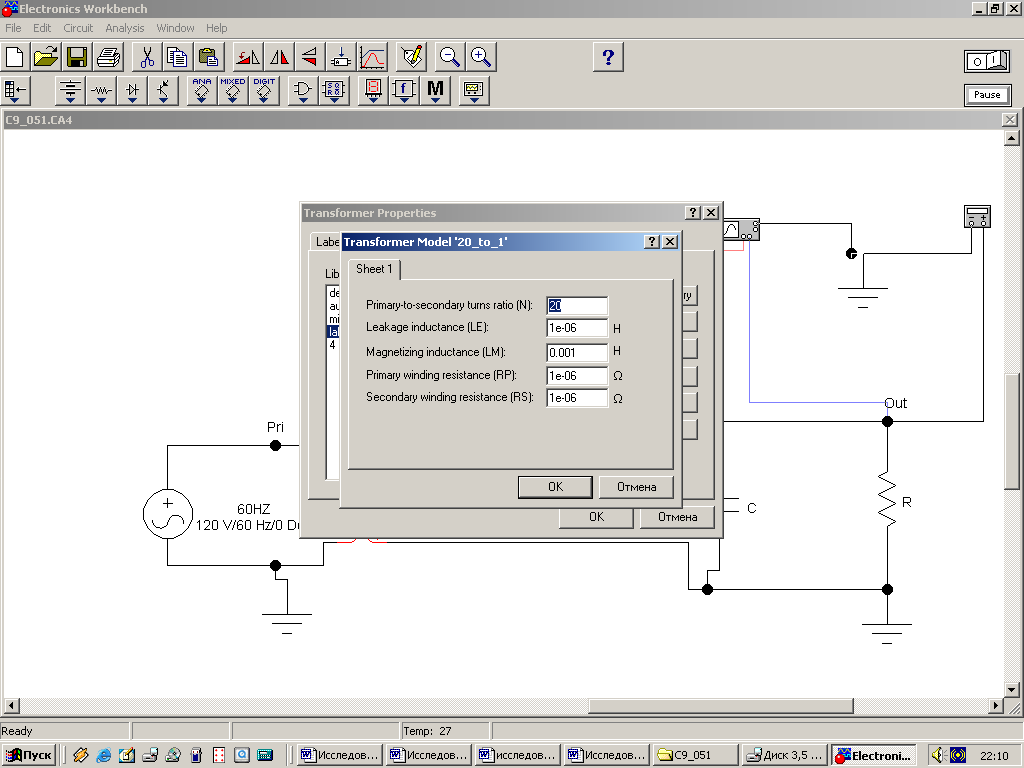Viewport: 1024px width, 768px height.
Task: Open the Mixed ICs parts bin
Action: [232, 90]
